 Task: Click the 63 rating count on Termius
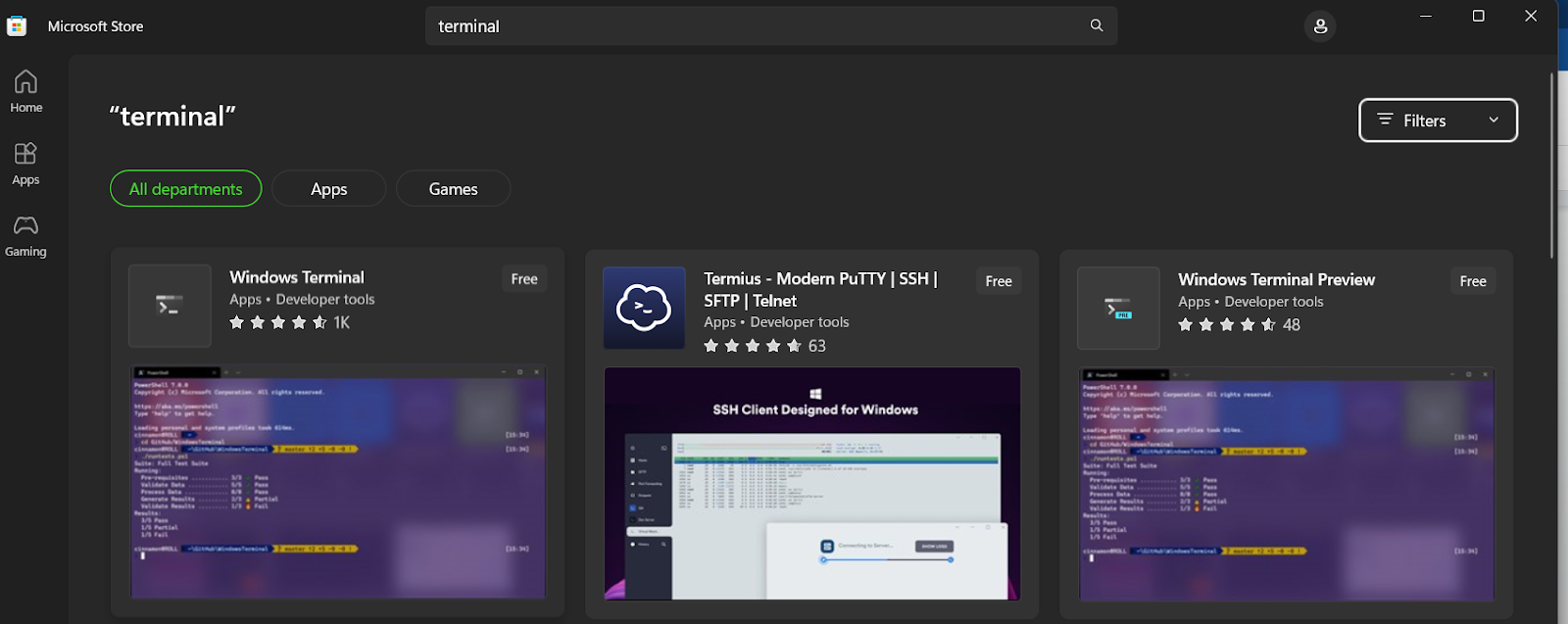[817, 346]
